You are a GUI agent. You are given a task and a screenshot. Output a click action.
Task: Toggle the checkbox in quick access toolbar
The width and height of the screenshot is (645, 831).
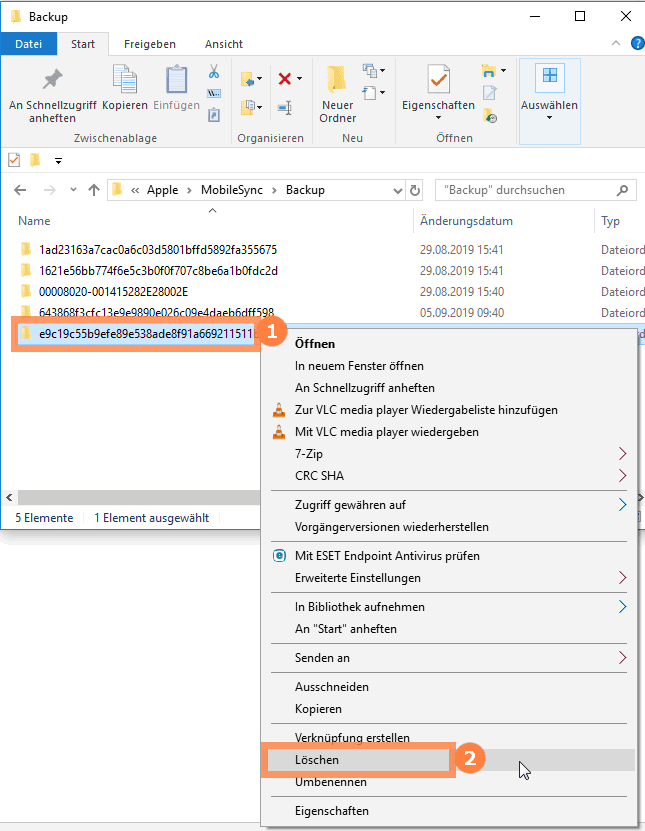point(14,160)
